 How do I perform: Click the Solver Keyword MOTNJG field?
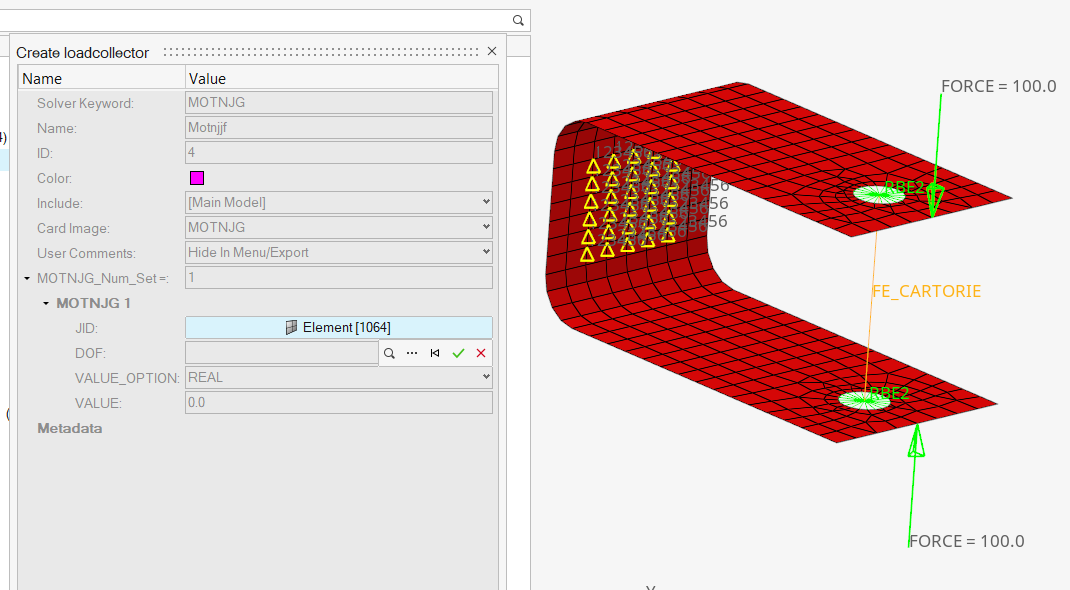pyautogui.click(x=338, y=102)
